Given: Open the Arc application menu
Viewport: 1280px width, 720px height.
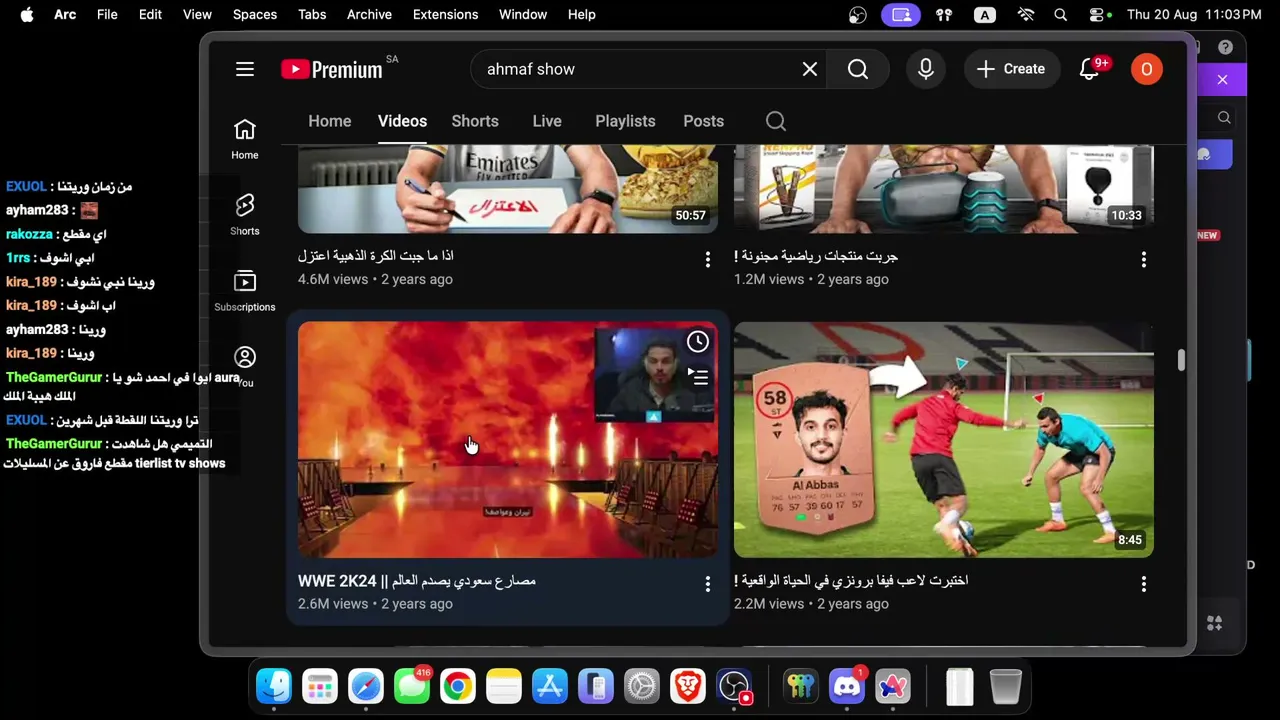Looking at the screenshot, I should 65,15.
